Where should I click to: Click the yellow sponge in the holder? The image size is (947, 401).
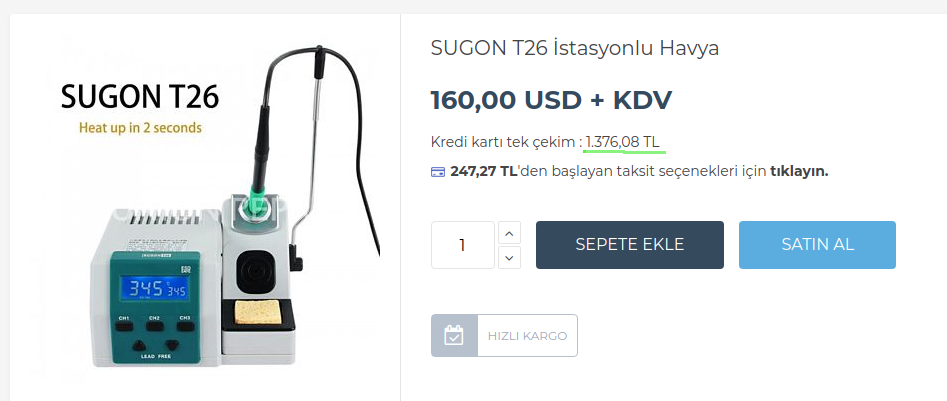point(257,312)
